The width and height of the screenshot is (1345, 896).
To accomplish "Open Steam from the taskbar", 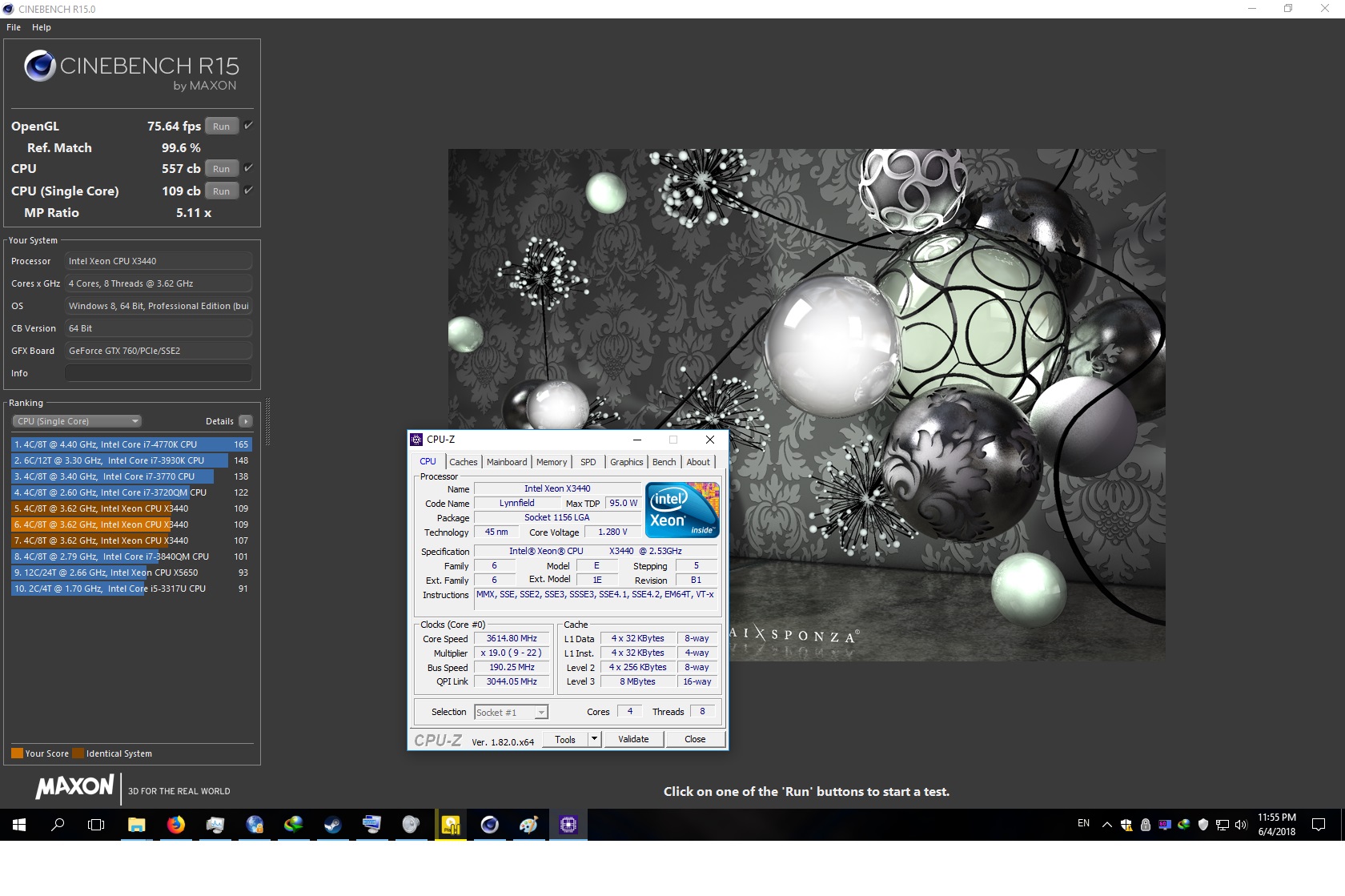I will coord(332,825).
